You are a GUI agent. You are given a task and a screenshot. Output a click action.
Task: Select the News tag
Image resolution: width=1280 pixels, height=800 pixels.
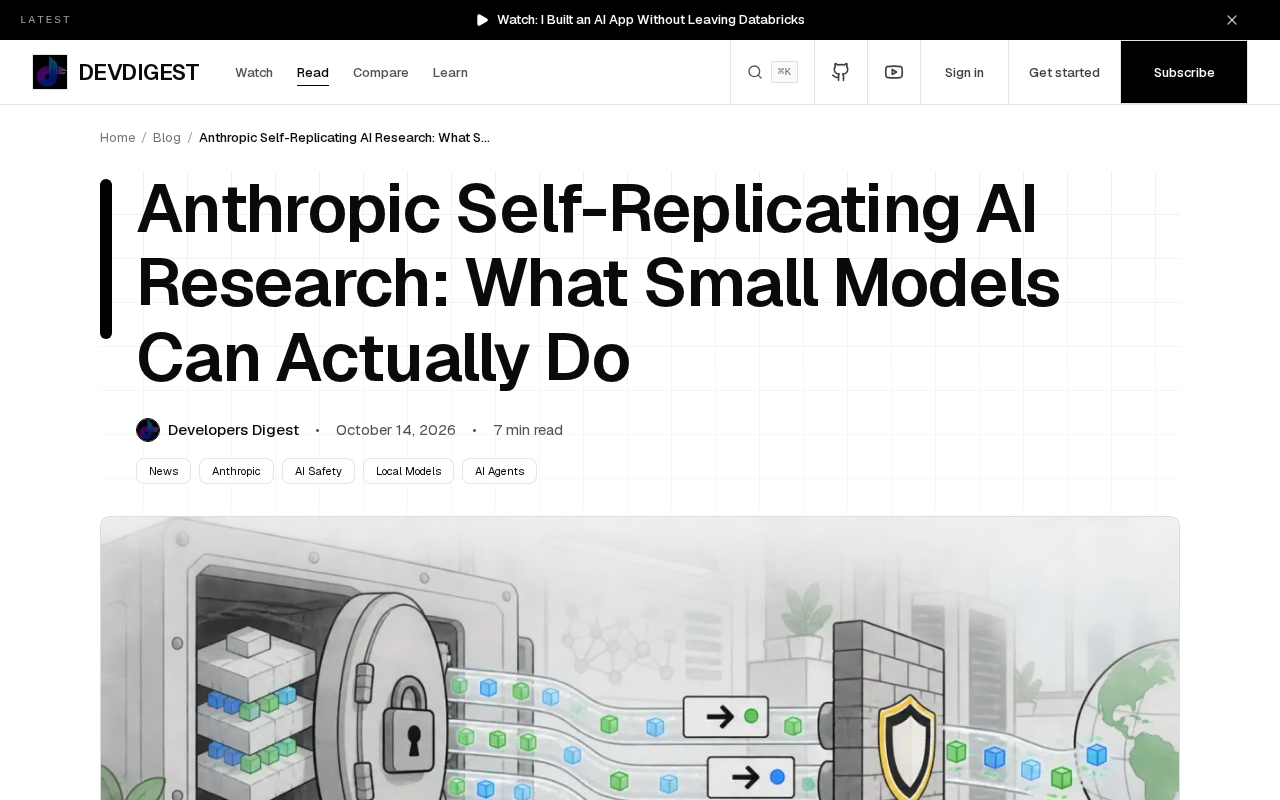tap(163, 471)
